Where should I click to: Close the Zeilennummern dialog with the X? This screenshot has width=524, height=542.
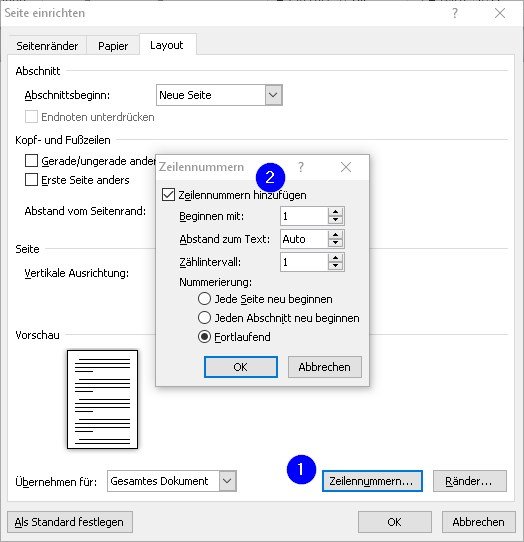pos(346,167)
